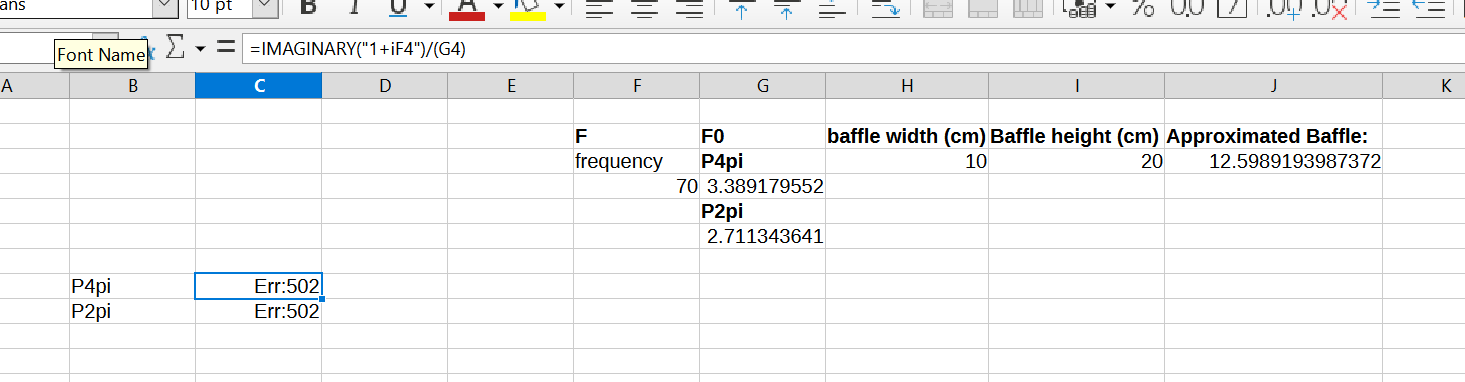The height and width of the screenshot is (382, 1465).
Task: Select the 'baffle width (cm)' cell
Action: pyautogui.click(x=907, y=136)
